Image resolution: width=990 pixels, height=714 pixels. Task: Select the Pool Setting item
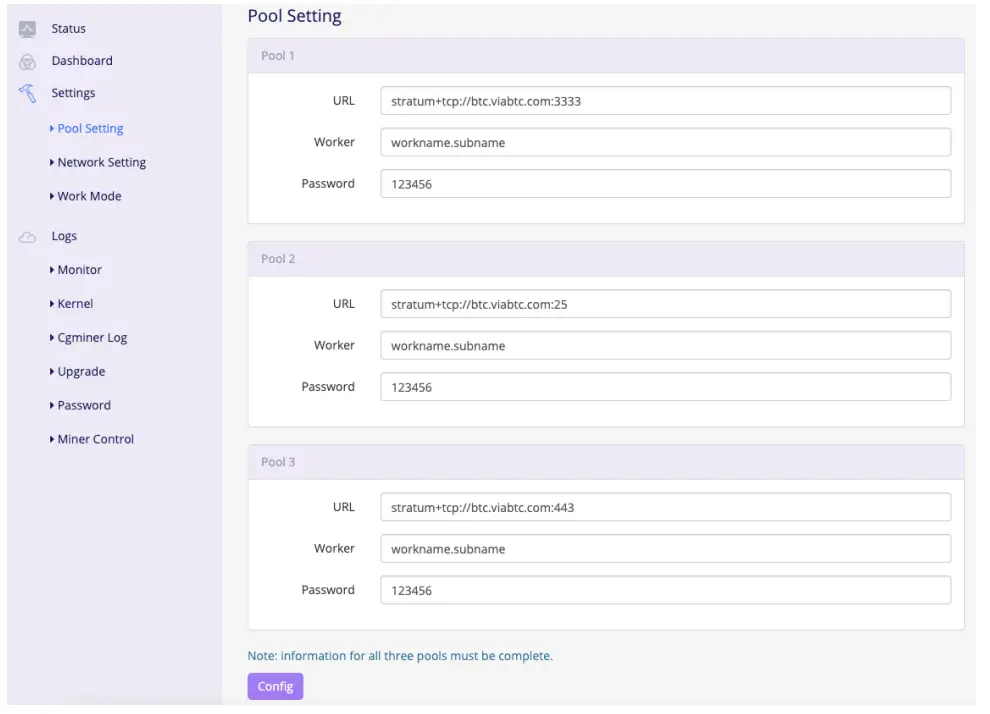[x=90, y=128]
